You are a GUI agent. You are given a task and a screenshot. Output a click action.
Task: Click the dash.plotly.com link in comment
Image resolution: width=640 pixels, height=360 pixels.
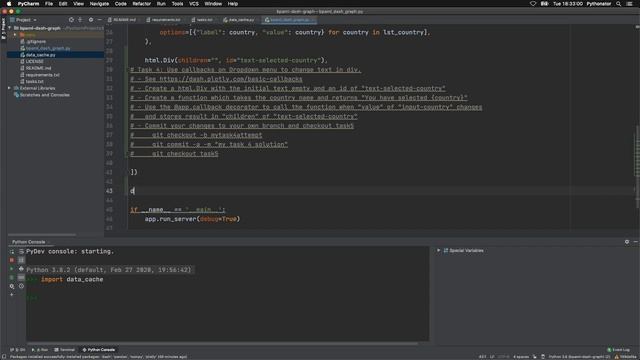click(231, 79)
